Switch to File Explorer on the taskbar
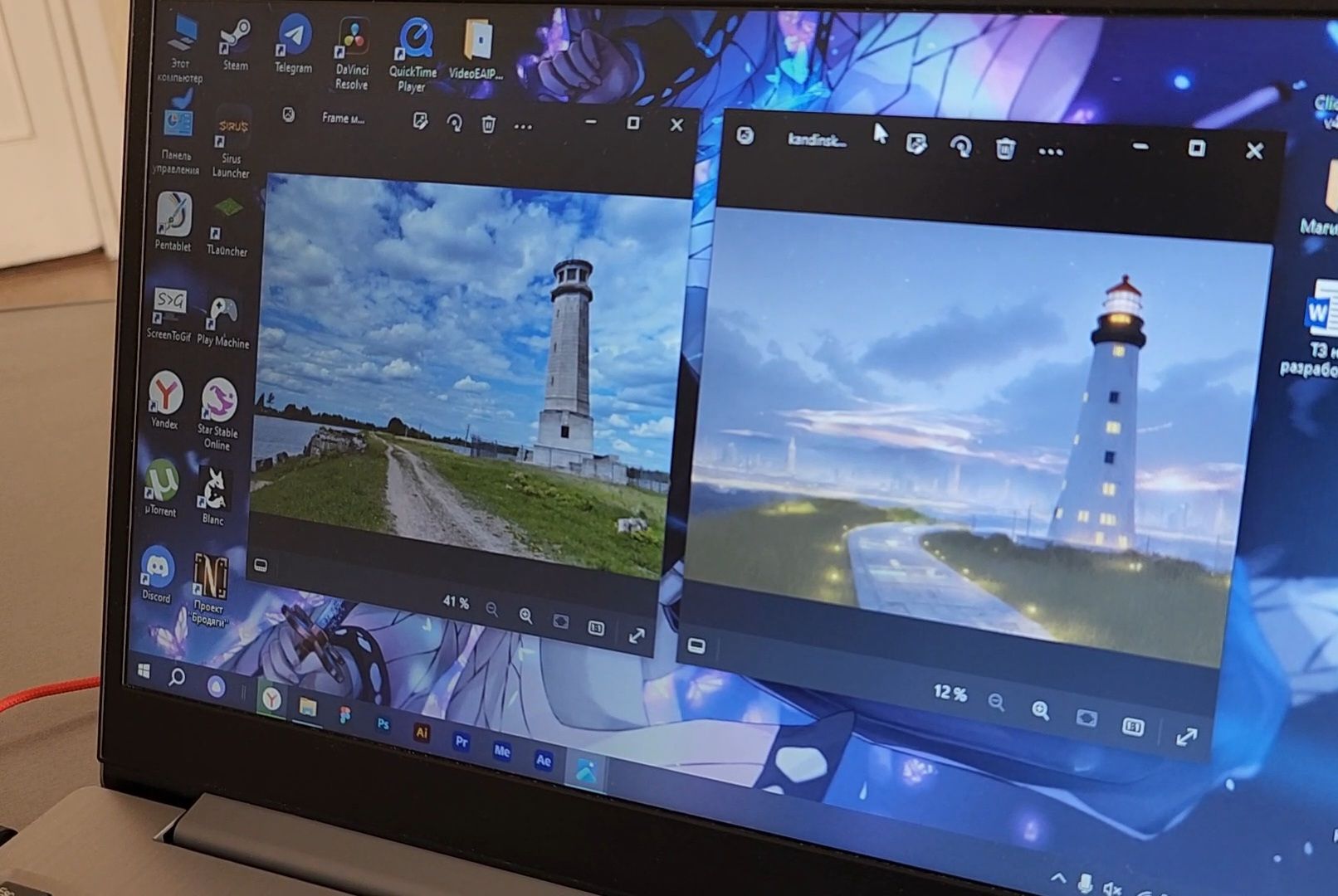The image size is (1338, 896). tap(308, 706)
